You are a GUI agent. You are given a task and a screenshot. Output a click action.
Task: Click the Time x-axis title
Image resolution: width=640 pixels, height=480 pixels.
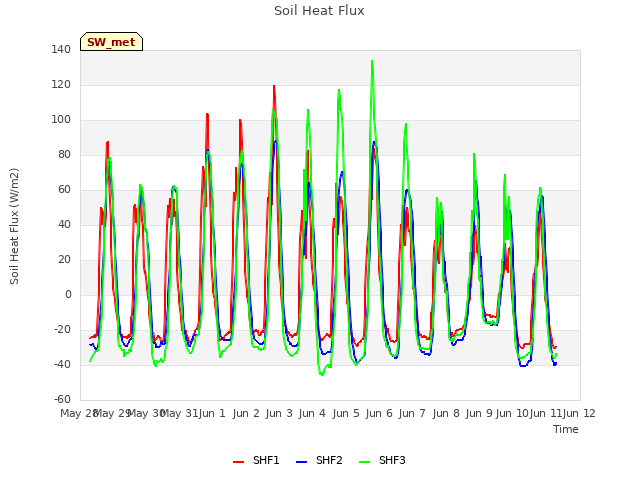click(x=566, y=429)
